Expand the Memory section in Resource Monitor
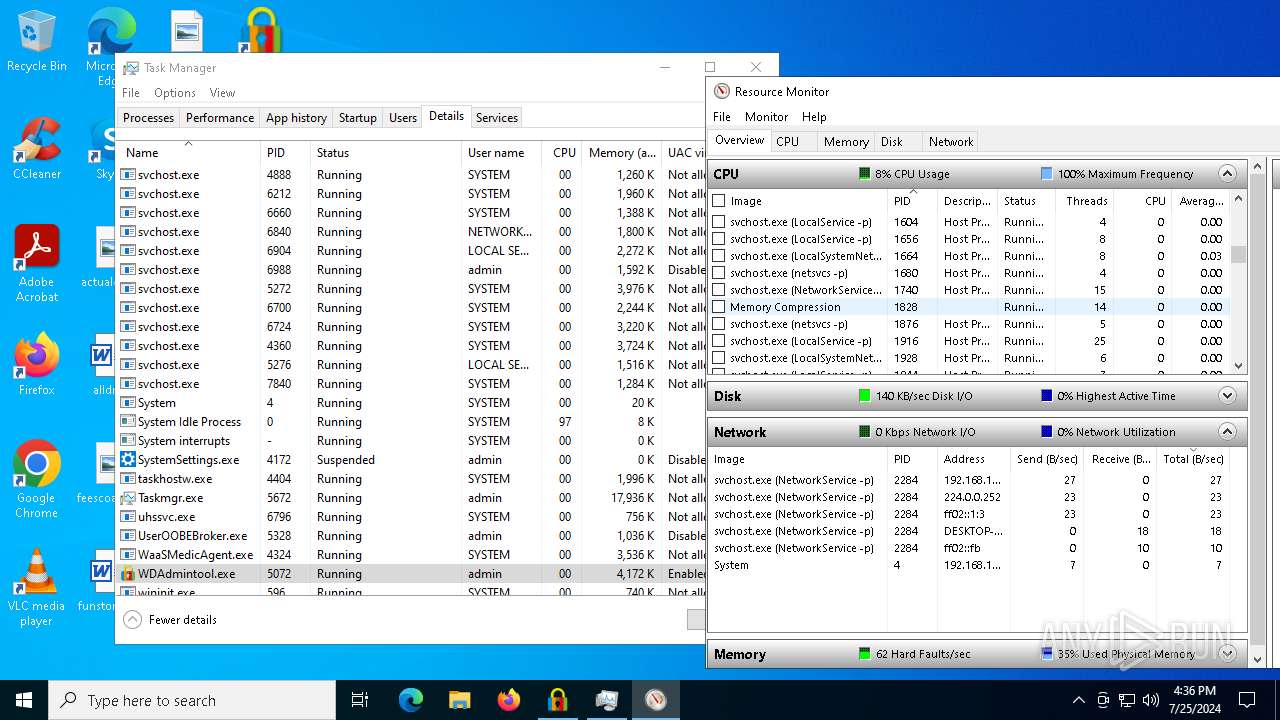This screenshot has width=1280, height=720. pos(1227,654)
